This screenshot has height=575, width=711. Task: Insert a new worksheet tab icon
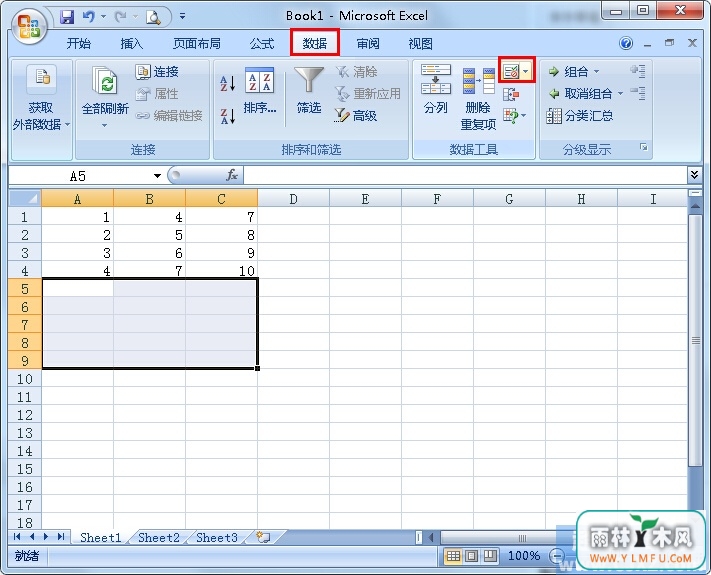point(263,537)
